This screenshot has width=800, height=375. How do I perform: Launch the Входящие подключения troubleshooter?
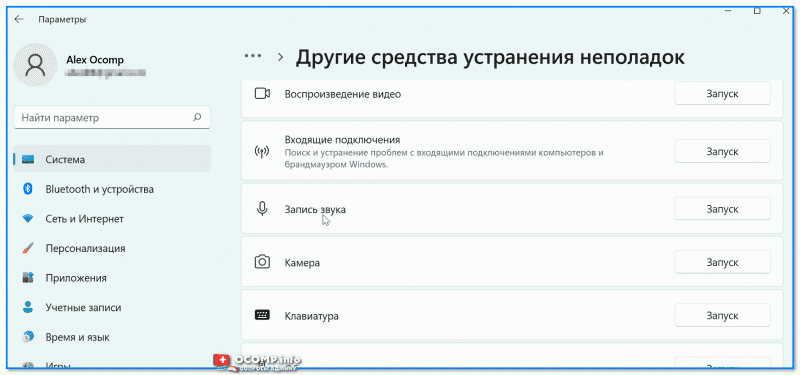722,152
